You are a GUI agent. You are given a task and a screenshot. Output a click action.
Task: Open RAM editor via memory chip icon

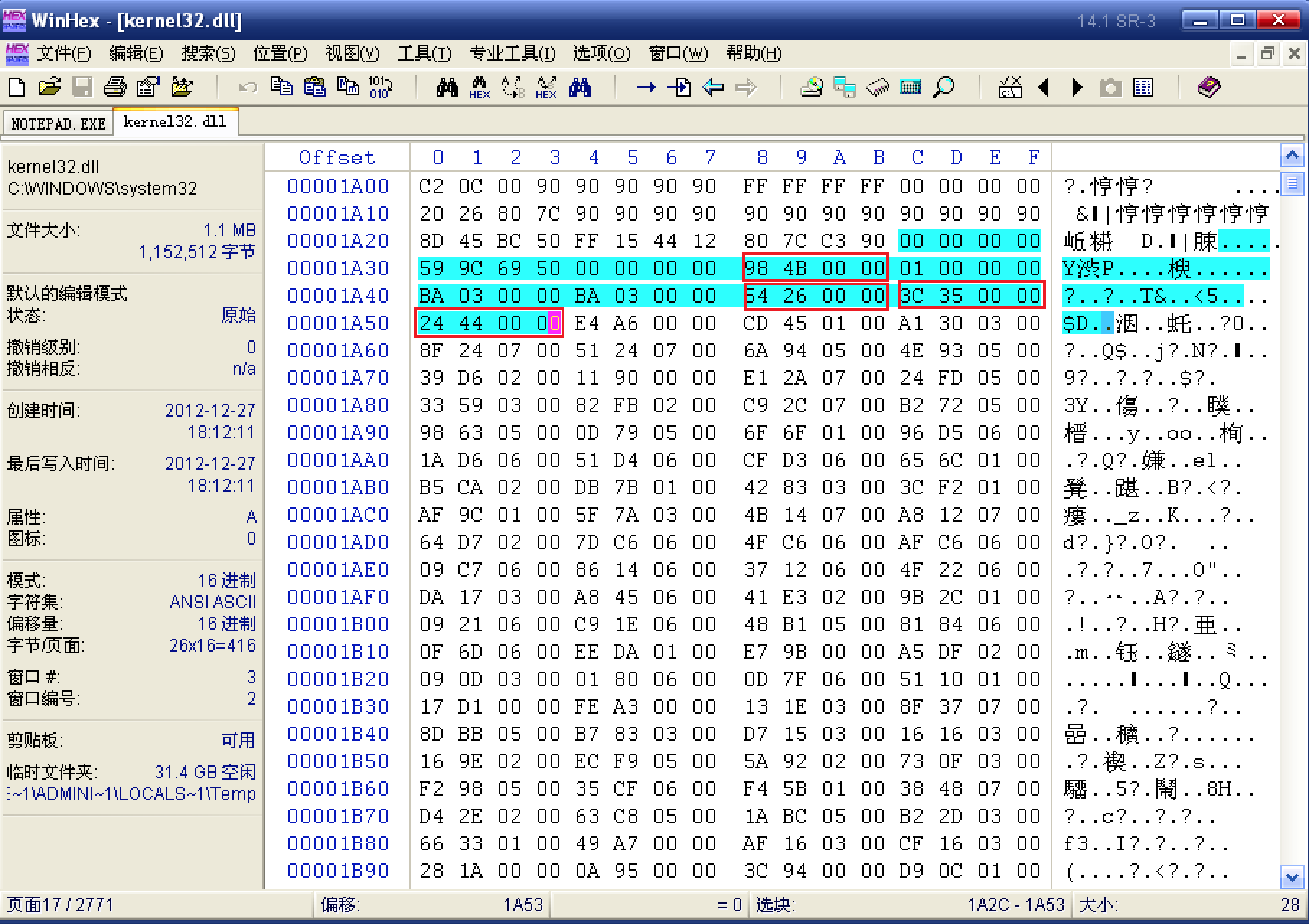click(x=877, y=87)
